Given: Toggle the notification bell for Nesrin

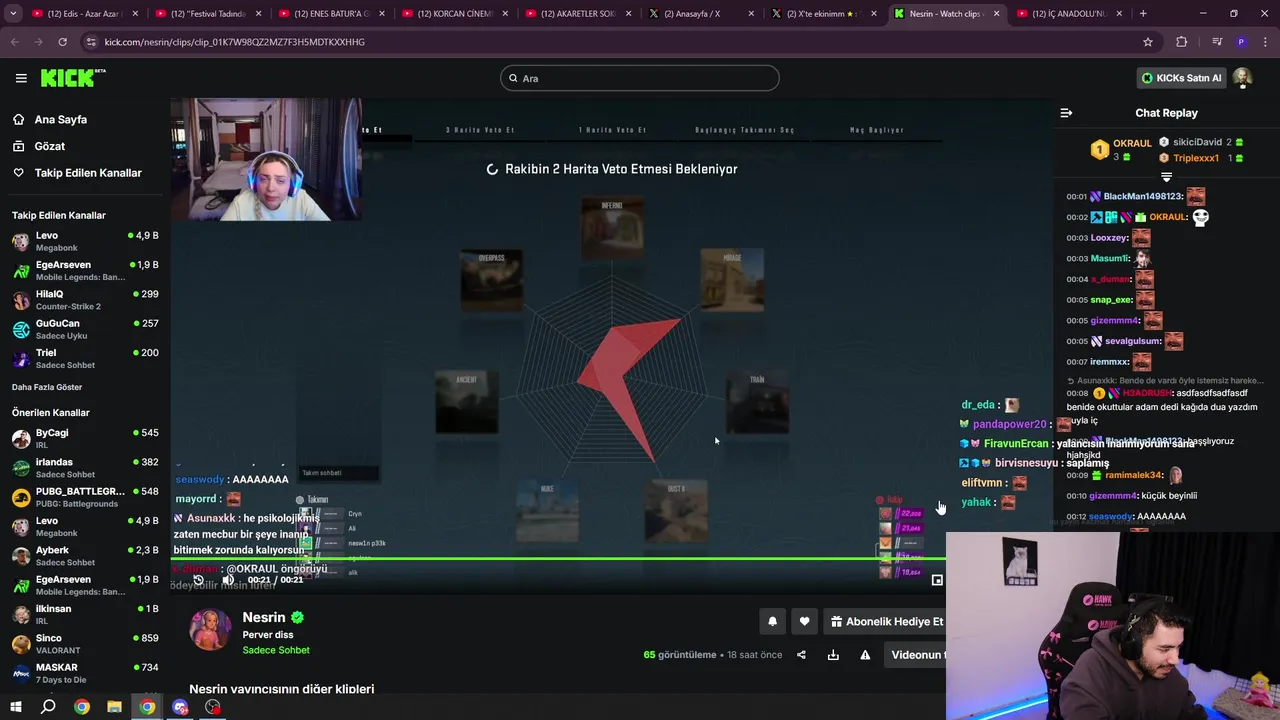Looking at the screenshot, I should point(772,622).
